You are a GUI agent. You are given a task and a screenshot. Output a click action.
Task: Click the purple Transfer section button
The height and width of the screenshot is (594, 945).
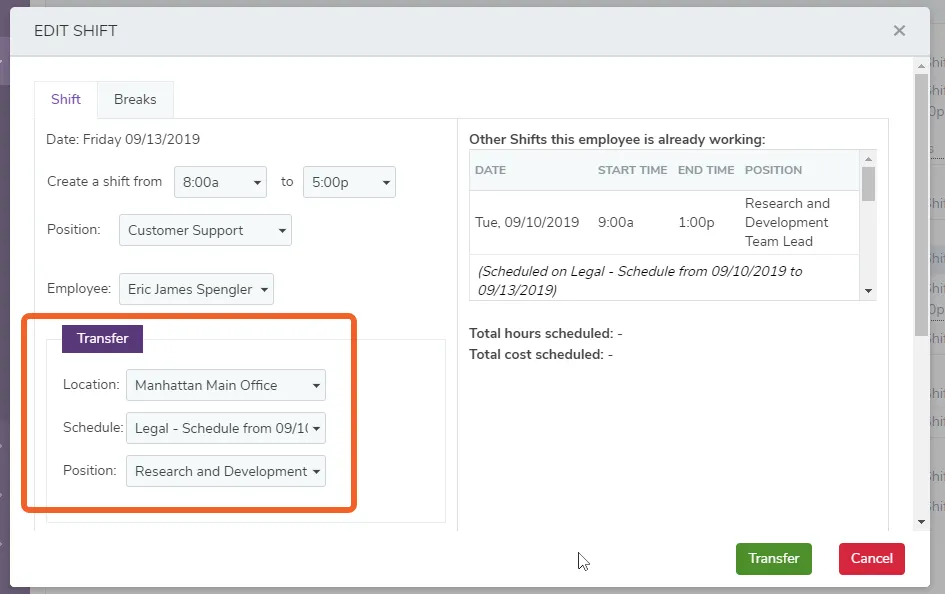tap(102, 339)
